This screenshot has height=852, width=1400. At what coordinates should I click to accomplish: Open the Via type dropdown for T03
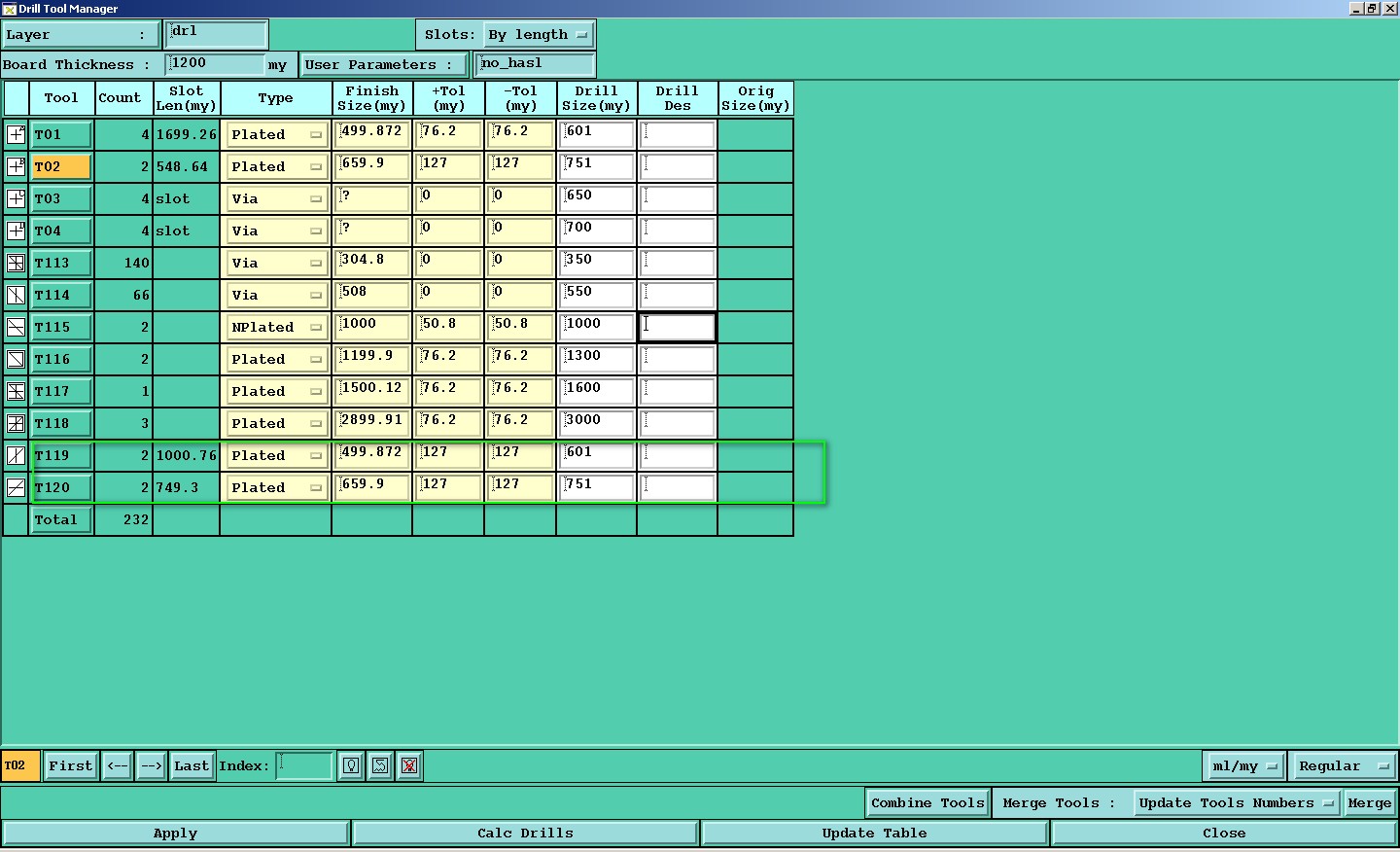(x=276, y=198)
